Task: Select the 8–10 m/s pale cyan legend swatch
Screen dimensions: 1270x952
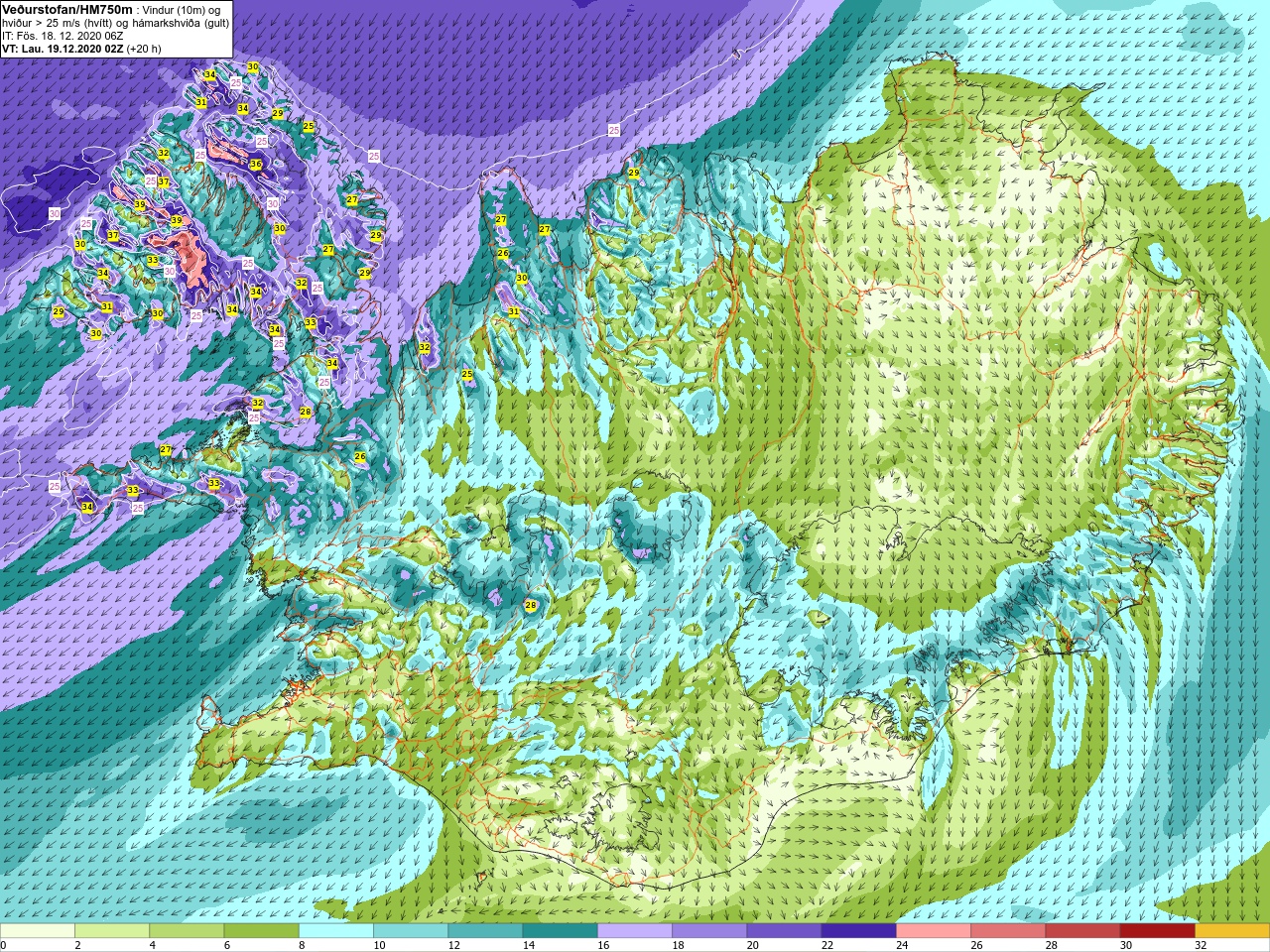Action: tap(336, 931)
